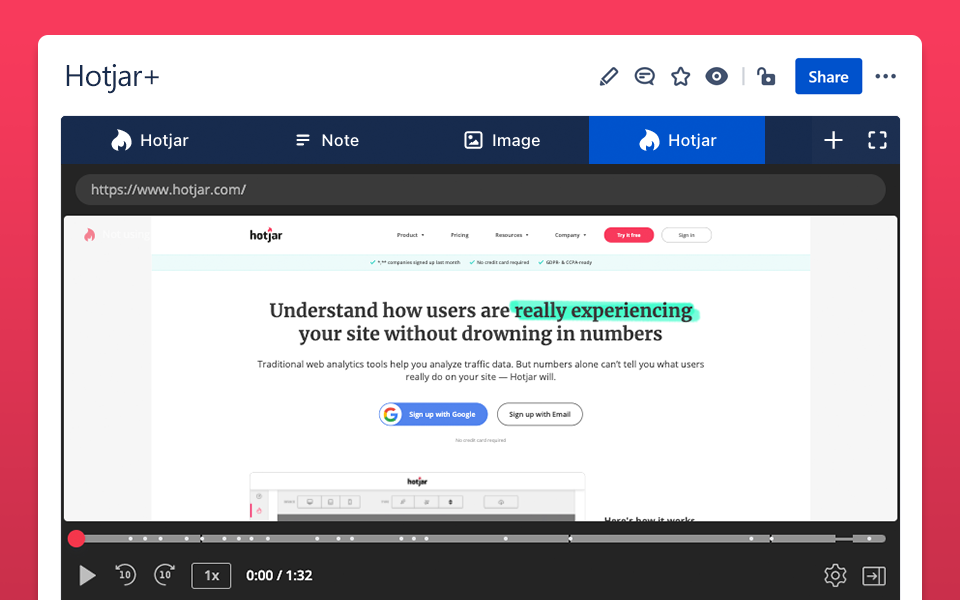This screenshot has height=600, width=960.
Task: Open recording settings gear
Action: (835, 576)
